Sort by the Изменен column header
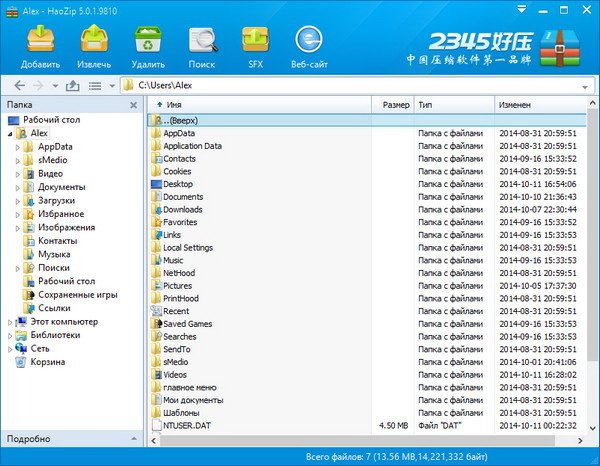 click(x=541, y=105)
